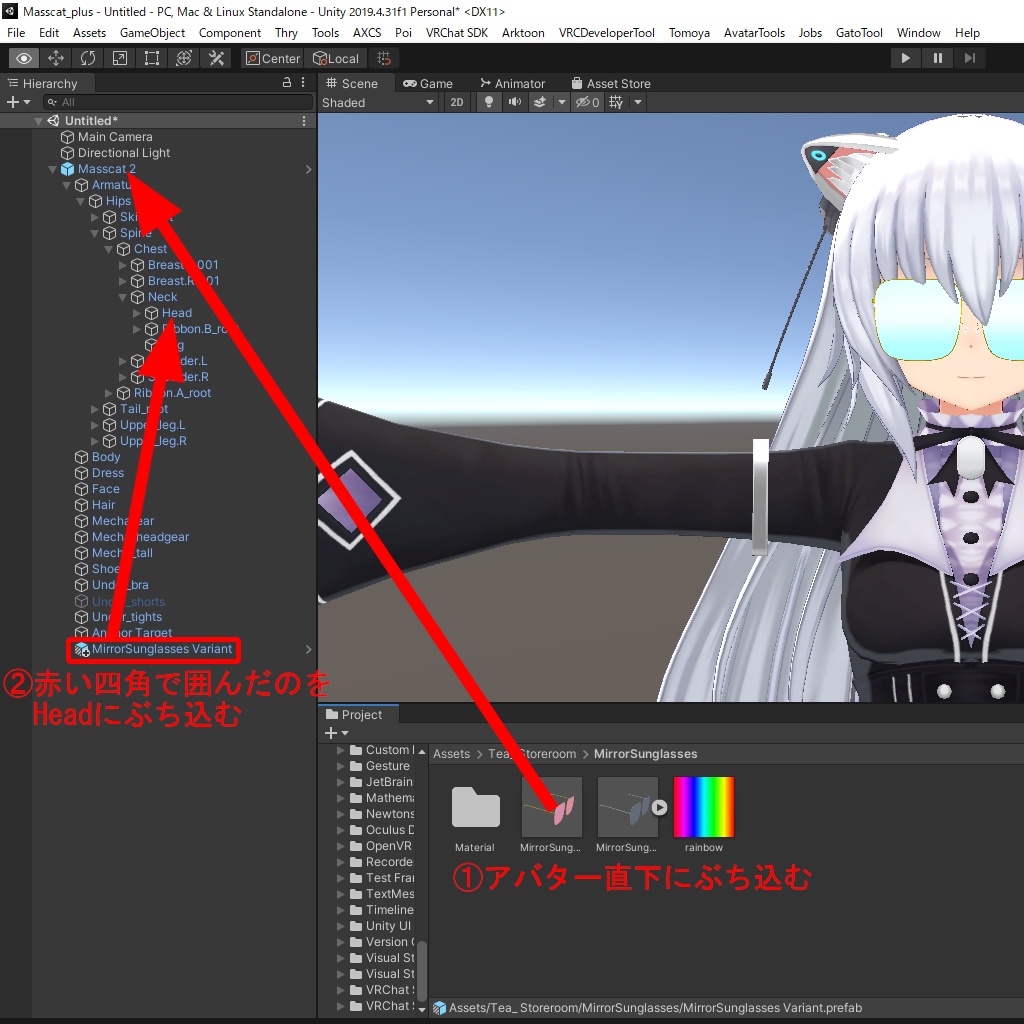Open Shaded draw mode dropdown
The width and height of the screenshot is (1024, 1024).
coord(378,103)
